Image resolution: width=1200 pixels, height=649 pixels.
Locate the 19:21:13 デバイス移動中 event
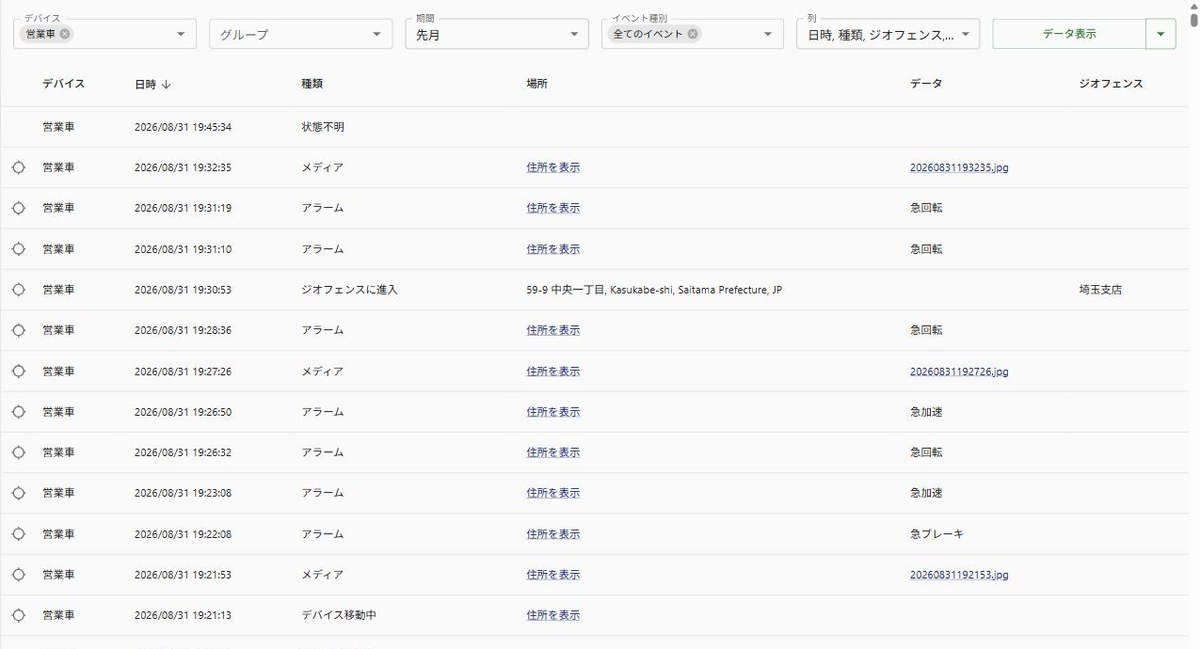[18, 615]
